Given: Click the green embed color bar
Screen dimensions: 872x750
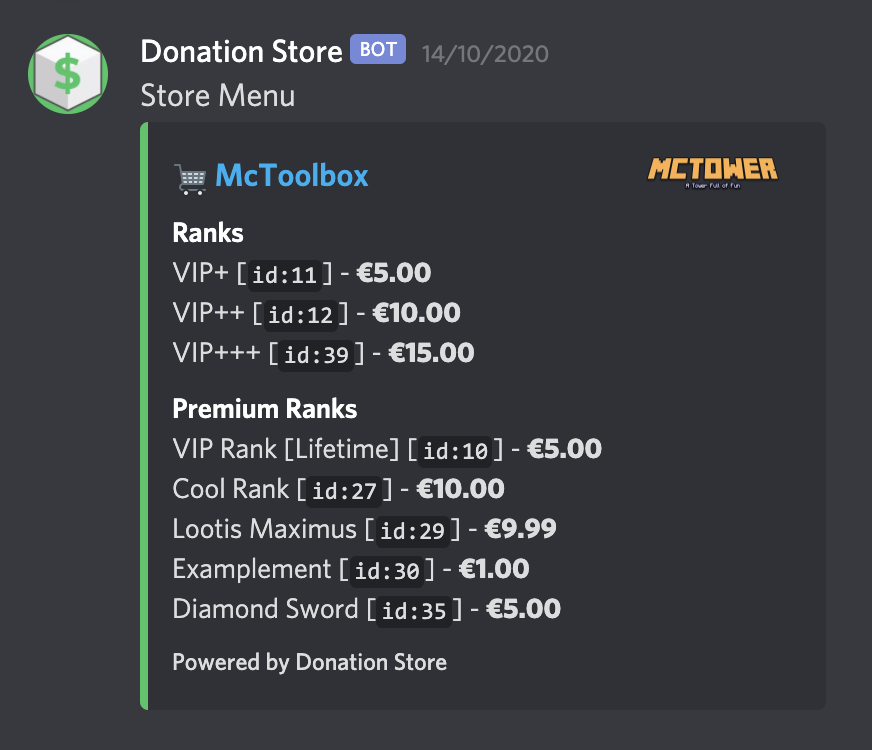Looking at the screenshot, I should click(144, 416).
